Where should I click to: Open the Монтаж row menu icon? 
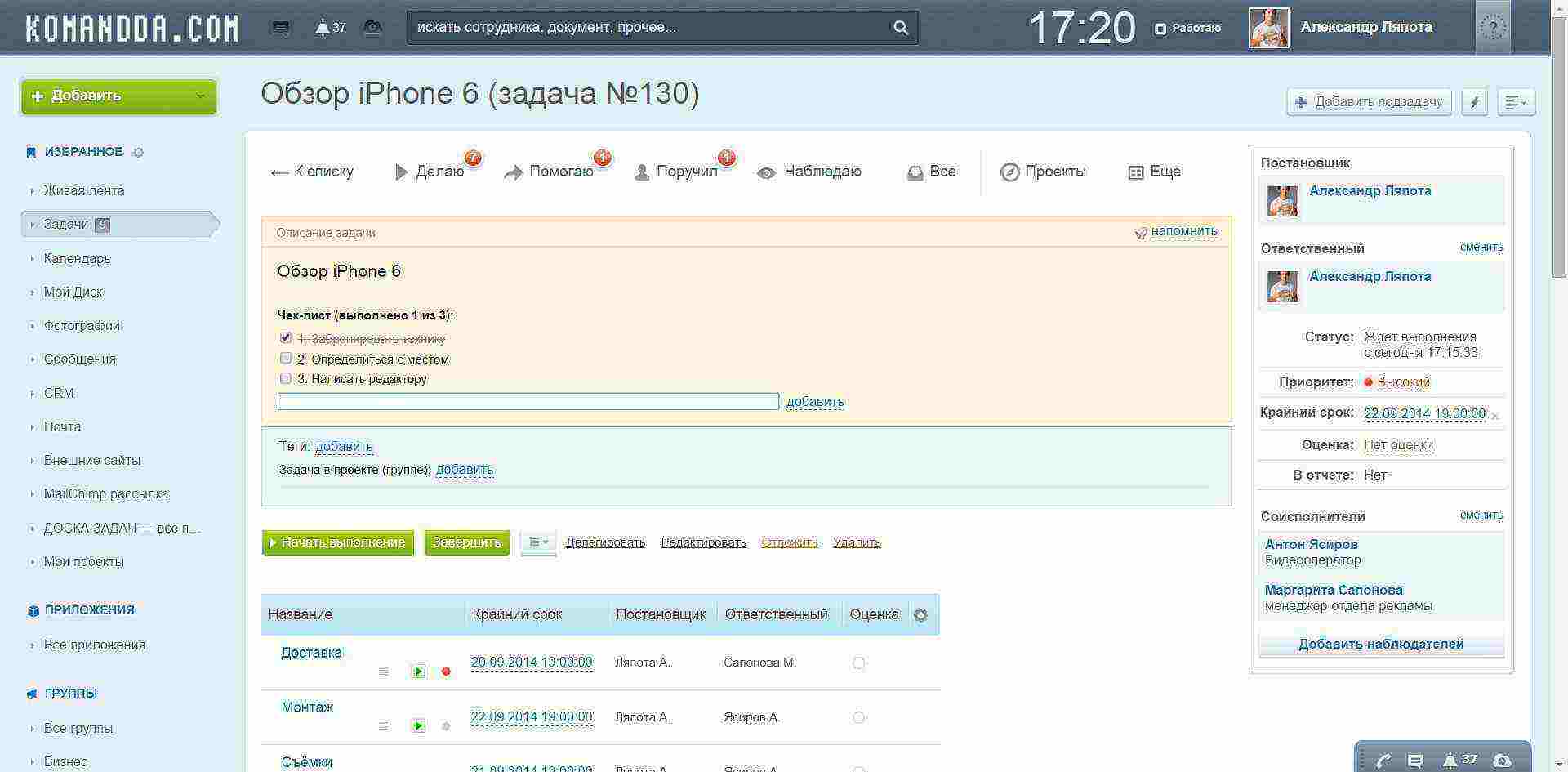tap(383, 725)
